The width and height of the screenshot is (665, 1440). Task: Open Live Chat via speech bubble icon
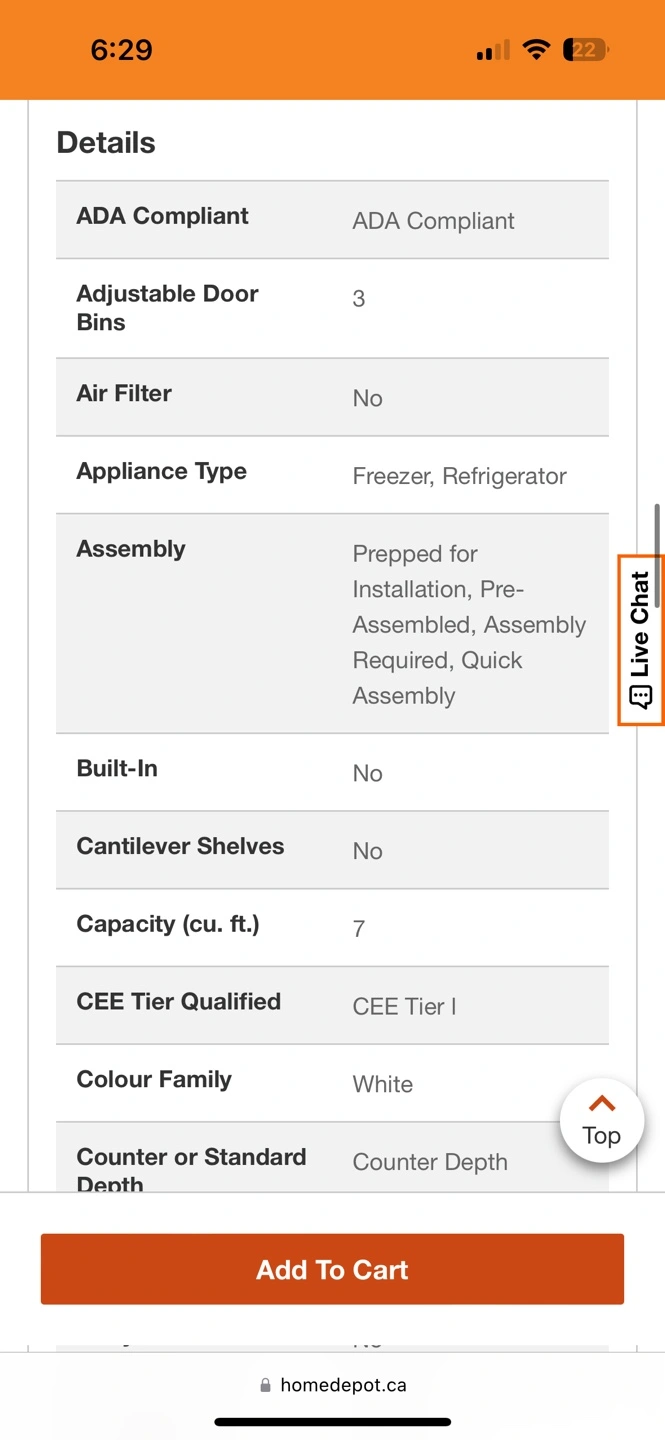(x=641, y=696)
